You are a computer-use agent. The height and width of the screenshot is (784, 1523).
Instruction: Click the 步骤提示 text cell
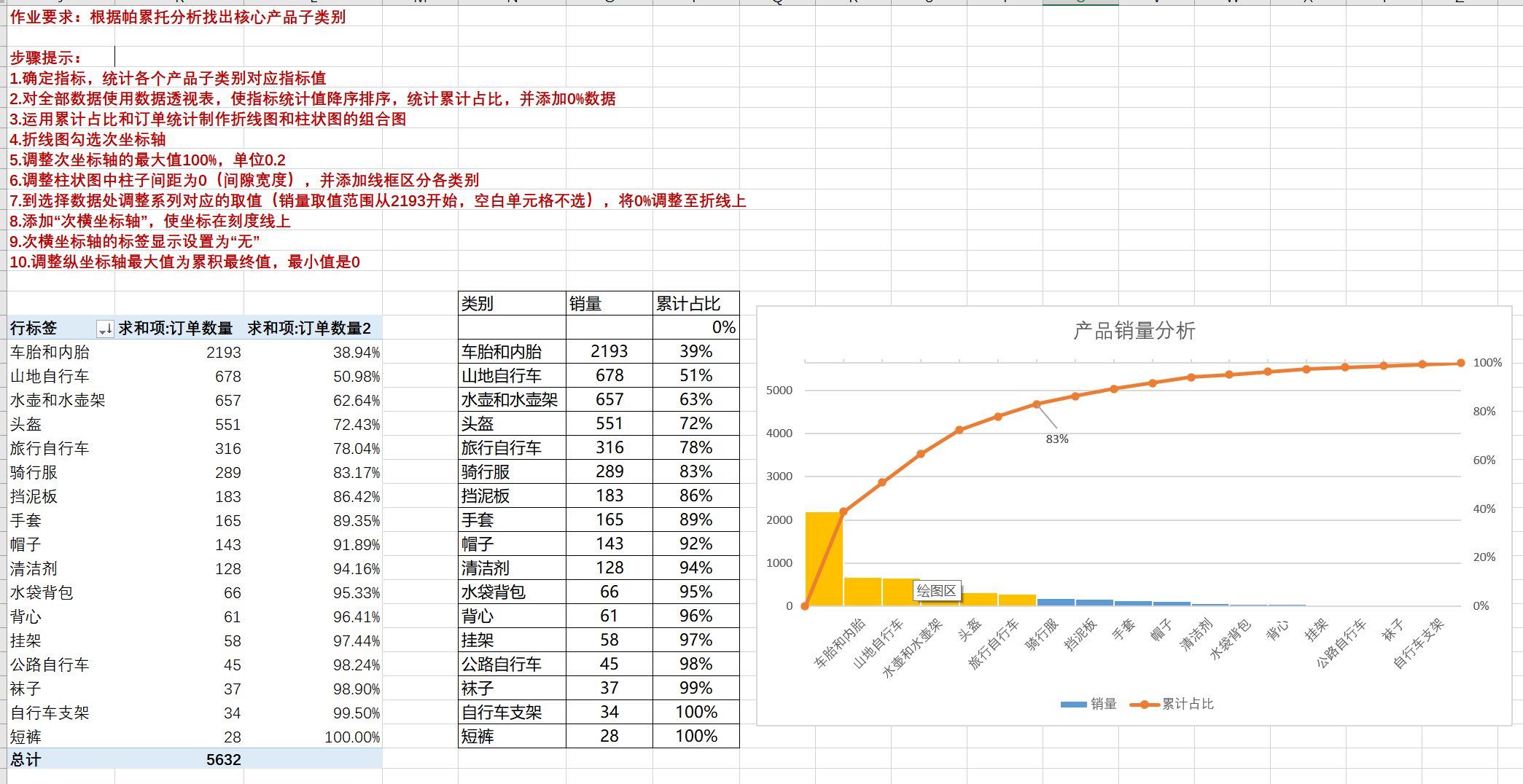[x=45, y=58]
